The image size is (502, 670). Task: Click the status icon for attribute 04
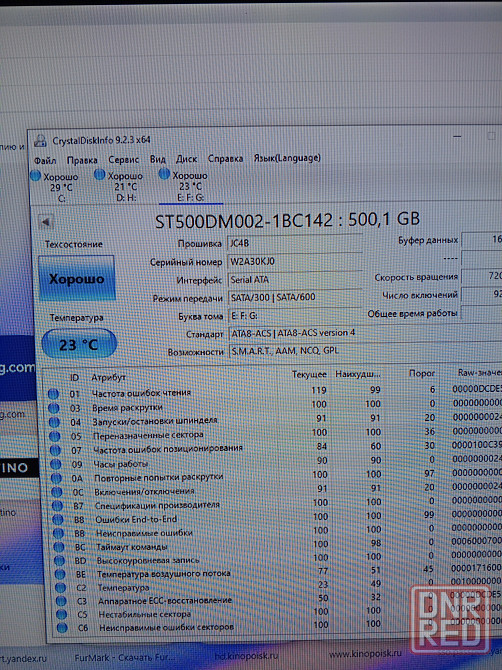tap(54, 422)
